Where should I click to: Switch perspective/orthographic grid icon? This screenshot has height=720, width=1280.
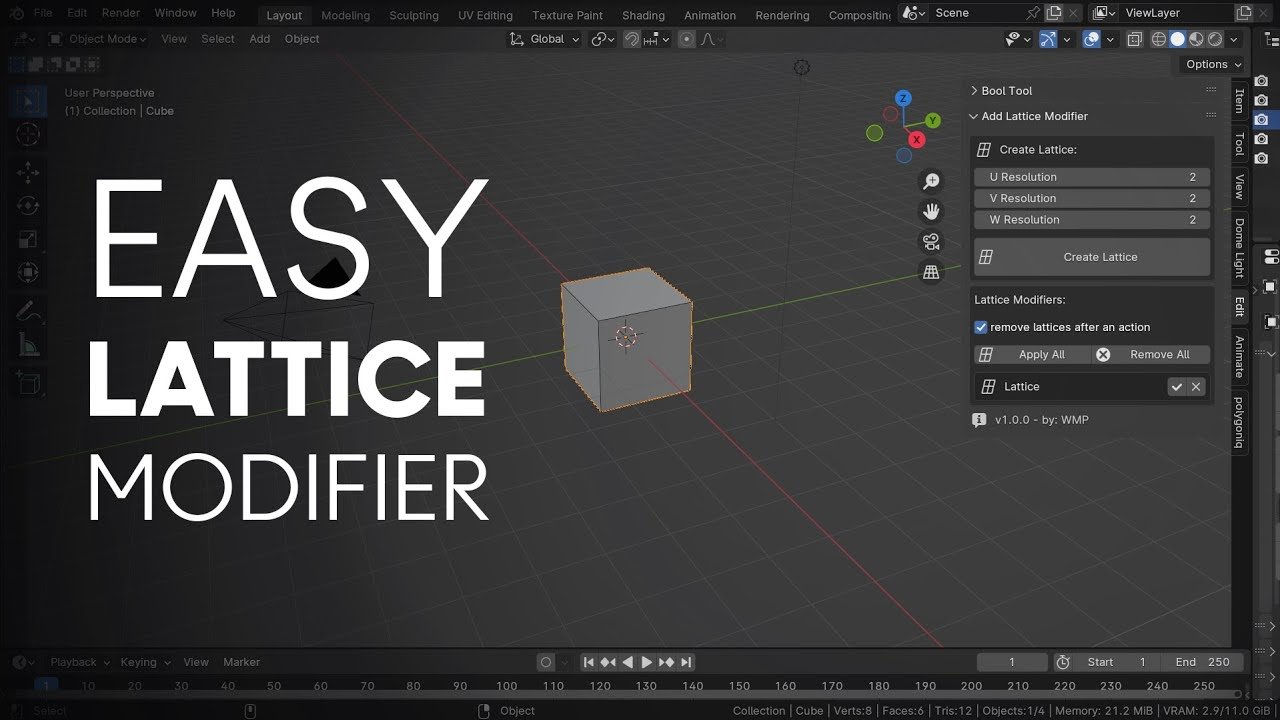(x=931, y=272)
